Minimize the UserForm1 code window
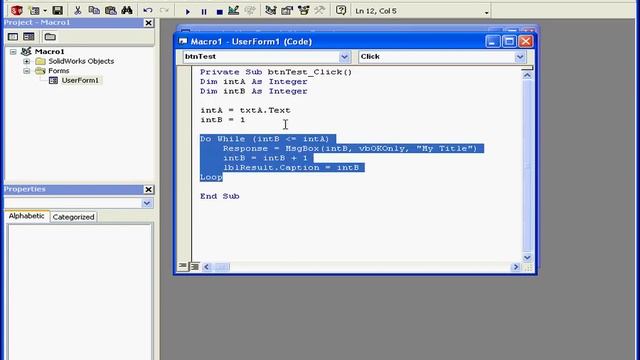Image resolution: width=640 pixels, height=360 pixels. coord(493,41)
